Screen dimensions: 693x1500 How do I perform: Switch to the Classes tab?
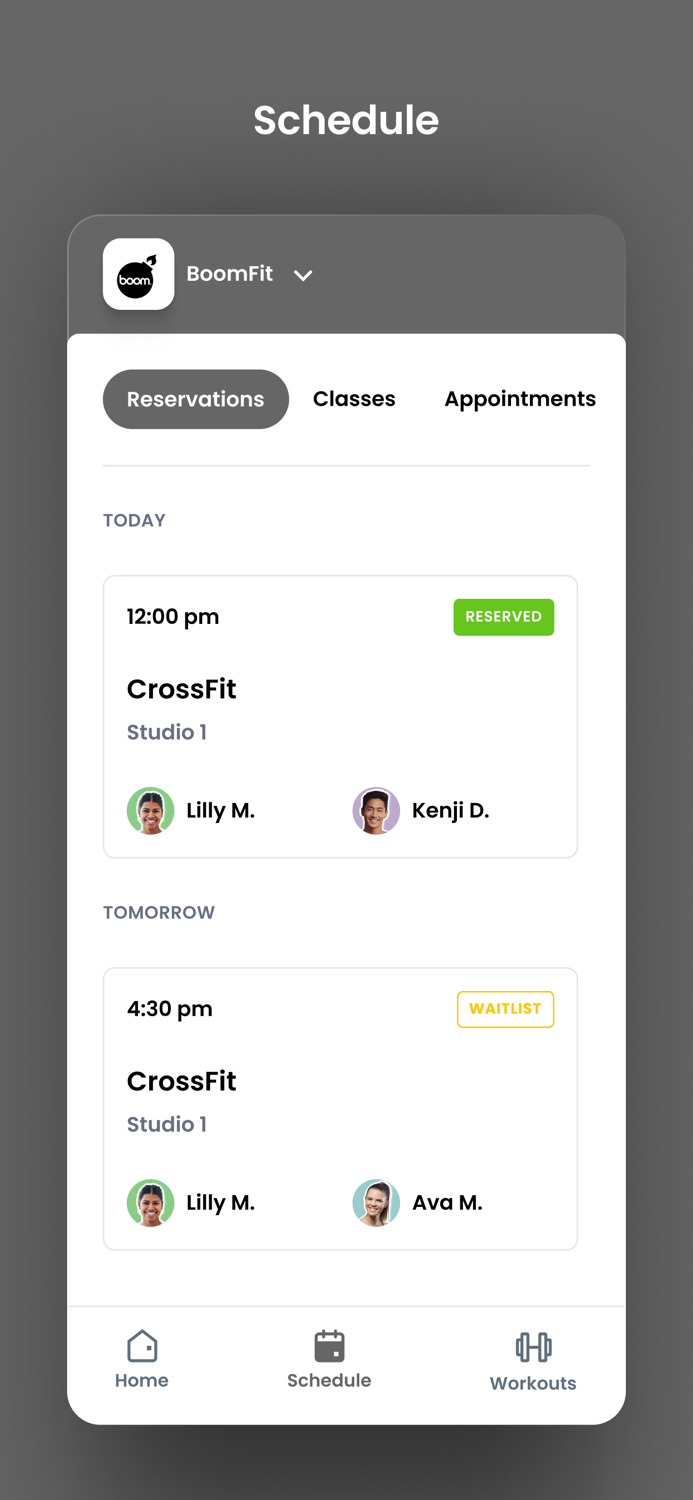354,398
